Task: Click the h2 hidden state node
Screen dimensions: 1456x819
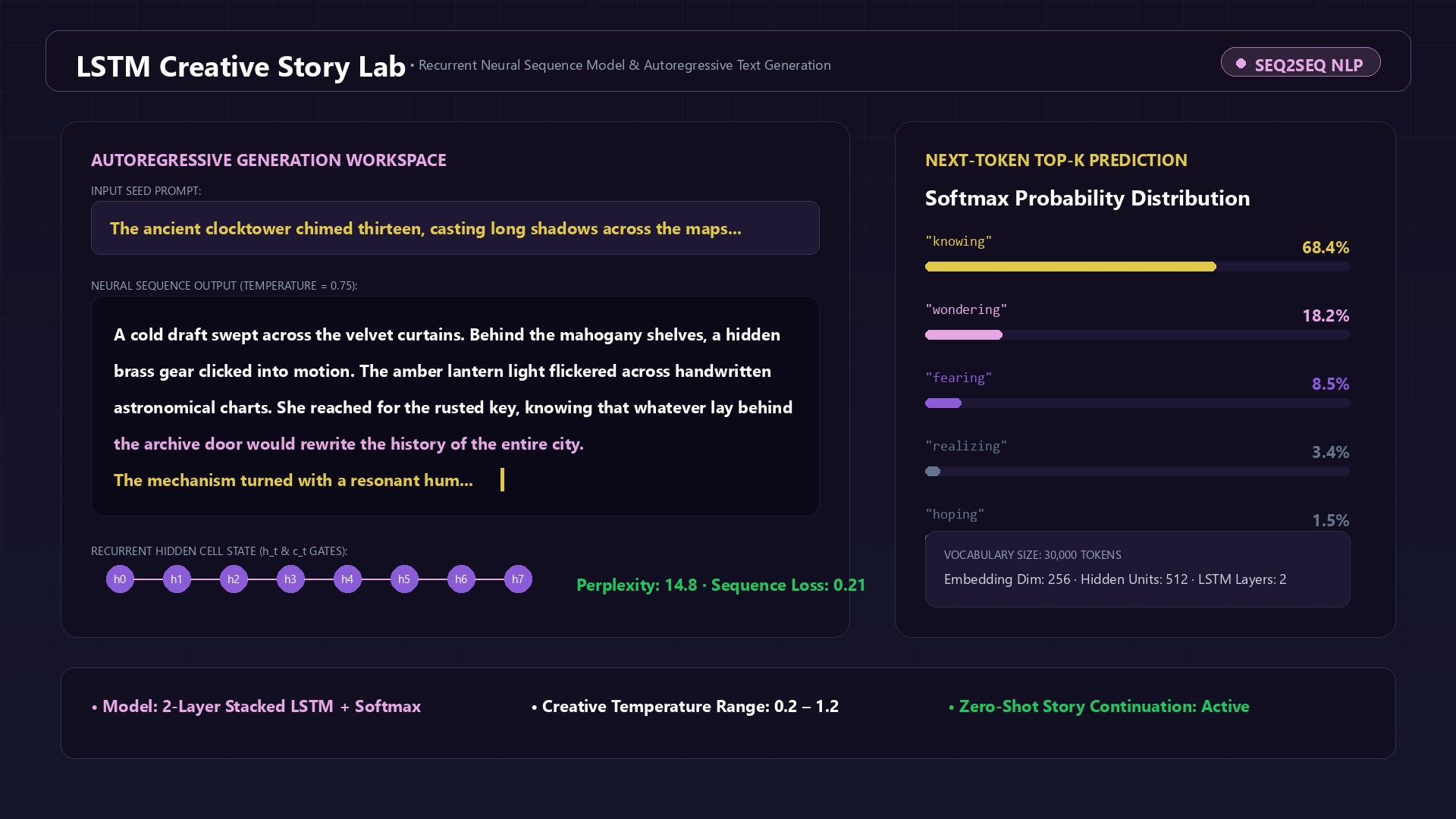Action: 234,579
